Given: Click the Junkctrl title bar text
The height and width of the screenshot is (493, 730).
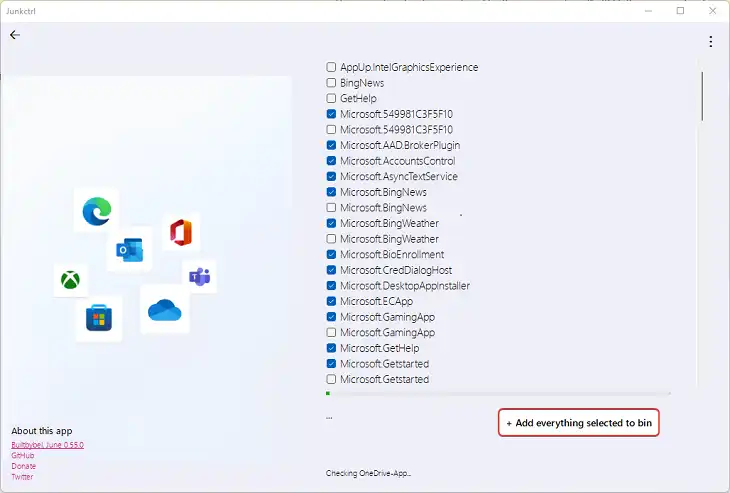Looking at the screenshot, I should (x=21, y=11).
